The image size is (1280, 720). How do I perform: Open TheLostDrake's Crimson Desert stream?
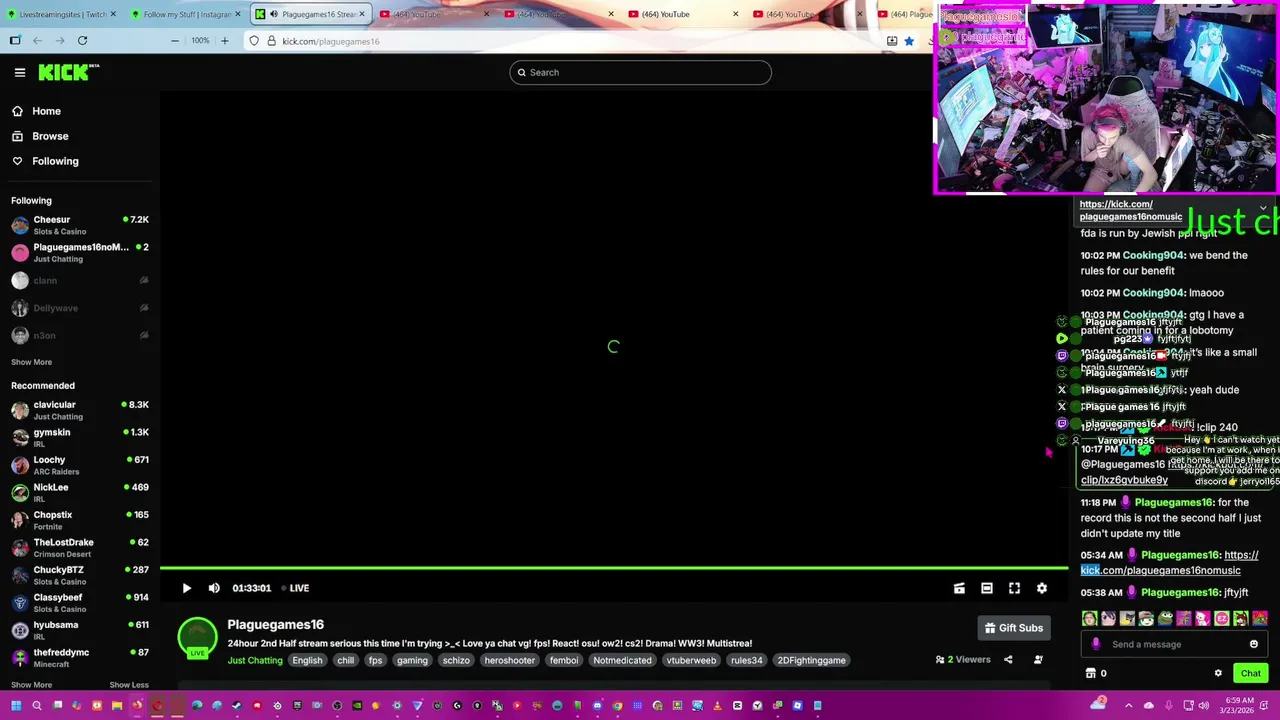[80, 547]
